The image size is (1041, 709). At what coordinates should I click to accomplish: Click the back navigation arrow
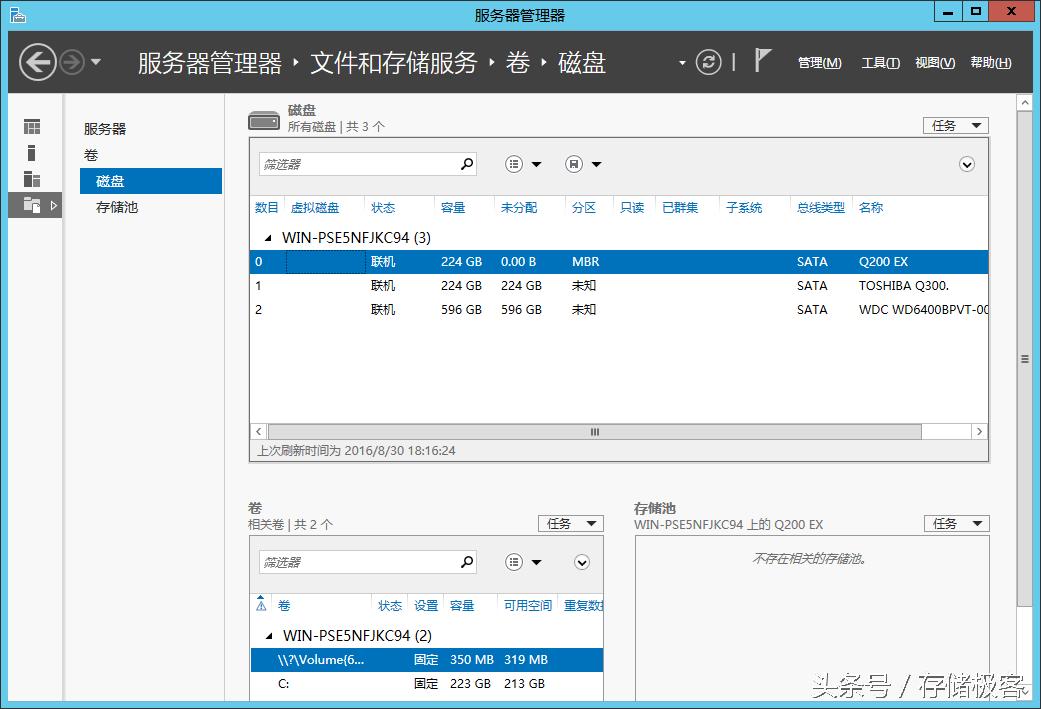click(x=38, y=62)
